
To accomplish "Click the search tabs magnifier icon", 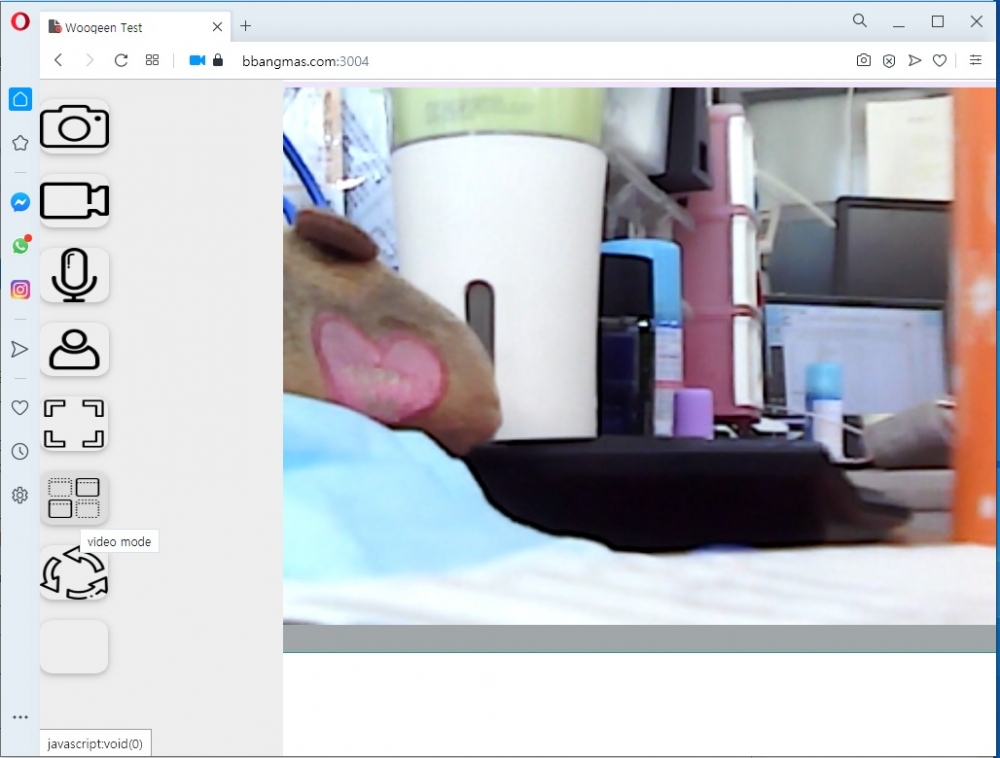I will click(x=860, y=21).
